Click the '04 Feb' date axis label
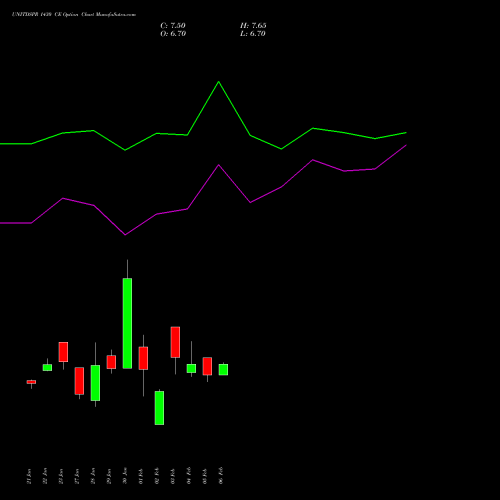Image resolution: width=500 pixels, height=500 pixels. coord(189,476)
